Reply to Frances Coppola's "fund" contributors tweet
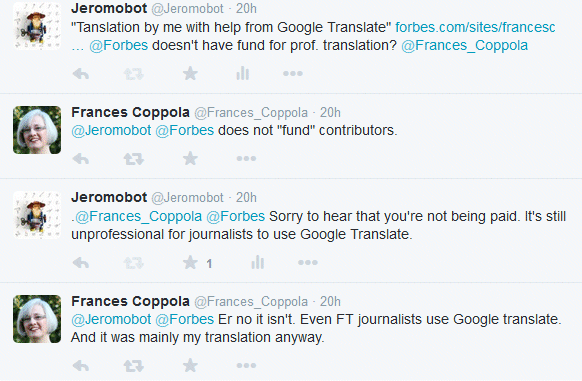This screenshot has height=381, width=582. pyautogui.click(x=81, y=159)
